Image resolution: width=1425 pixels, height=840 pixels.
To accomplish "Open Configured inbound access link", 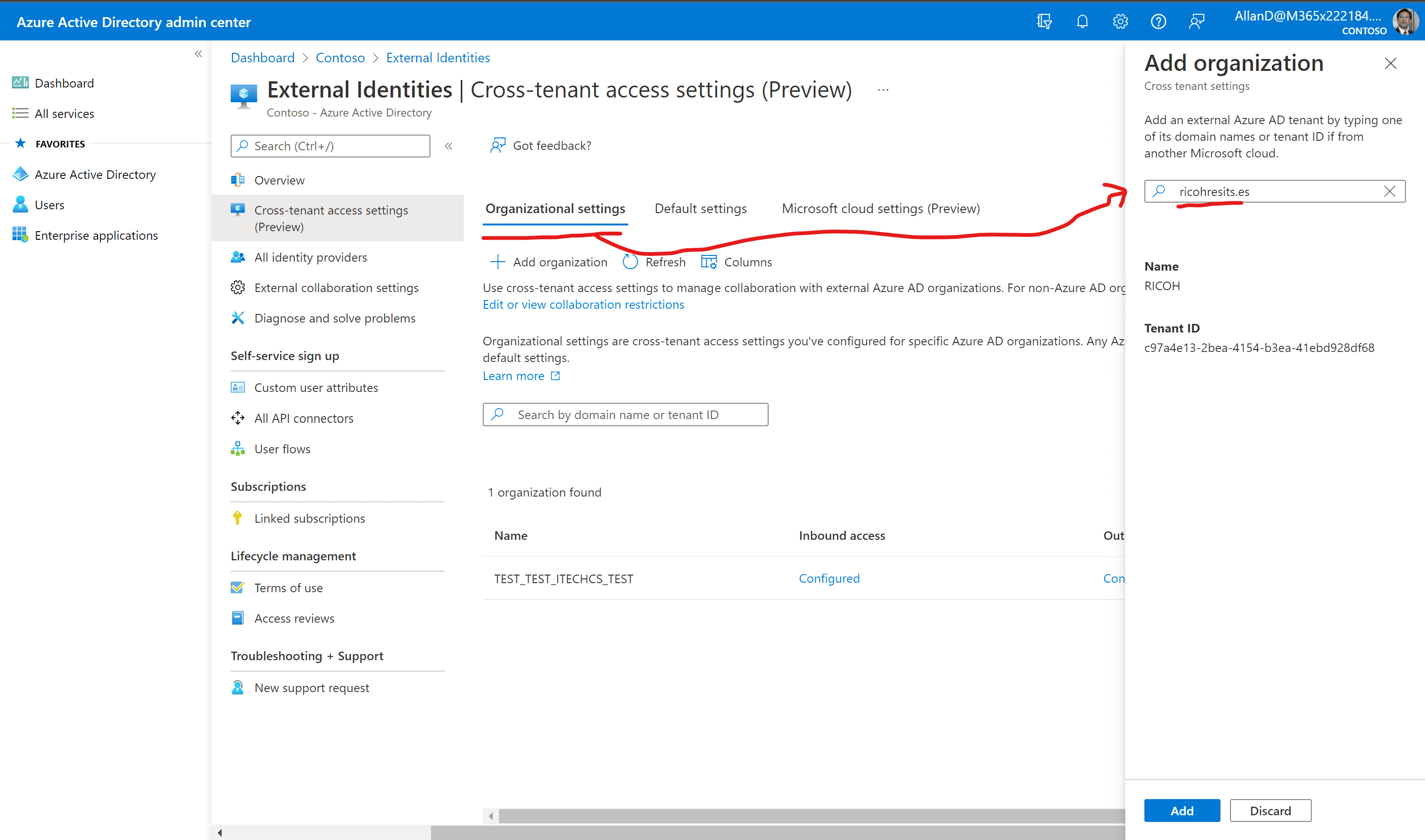I will click(x=829, y=578).
